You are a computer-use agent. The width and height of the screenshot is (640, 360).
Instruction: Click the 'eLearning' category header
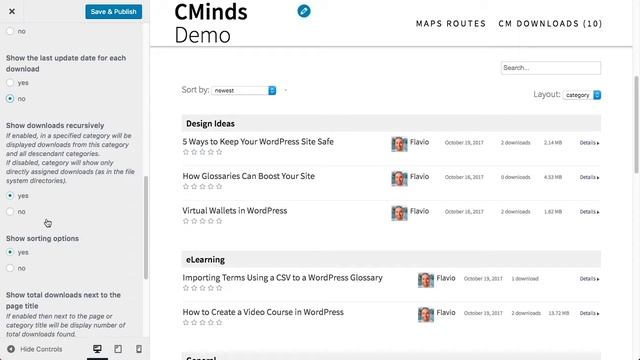click(391, 259)
